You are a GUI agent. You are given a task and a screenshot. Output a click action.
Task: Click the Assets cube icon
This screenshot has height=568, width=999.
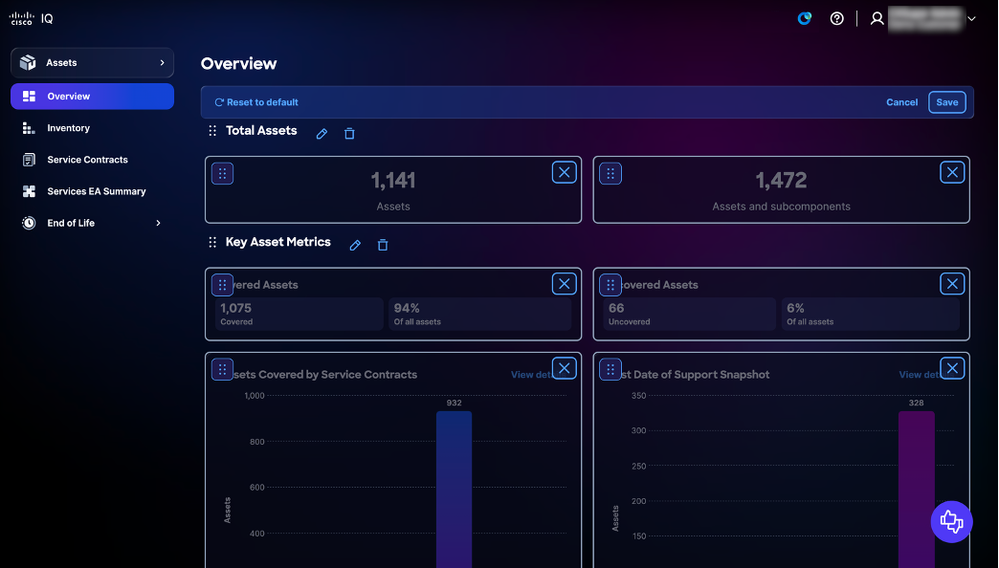(x=28, y=62)
